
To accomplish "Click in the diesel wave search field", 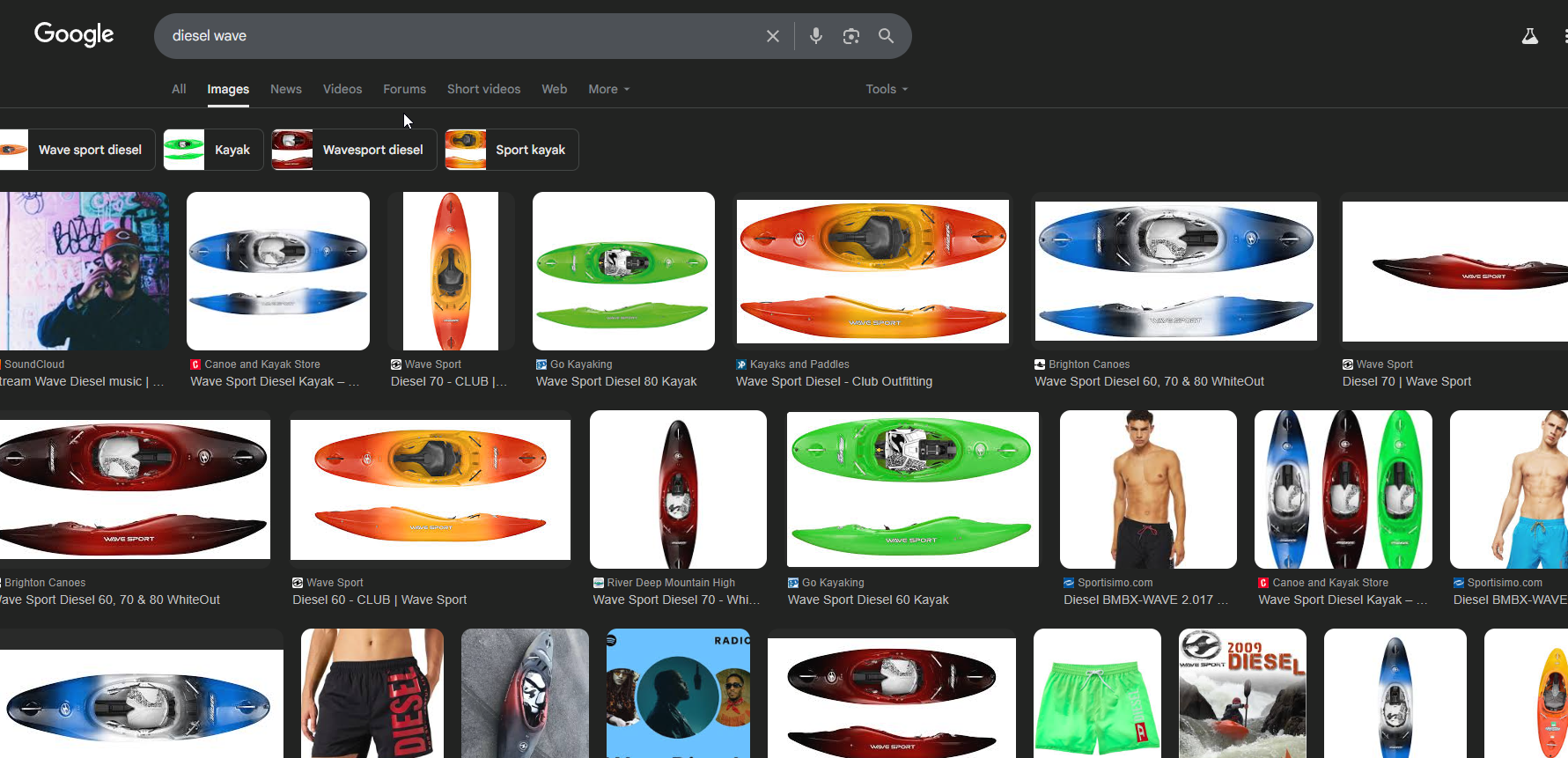I will click(x=458, y=36).
